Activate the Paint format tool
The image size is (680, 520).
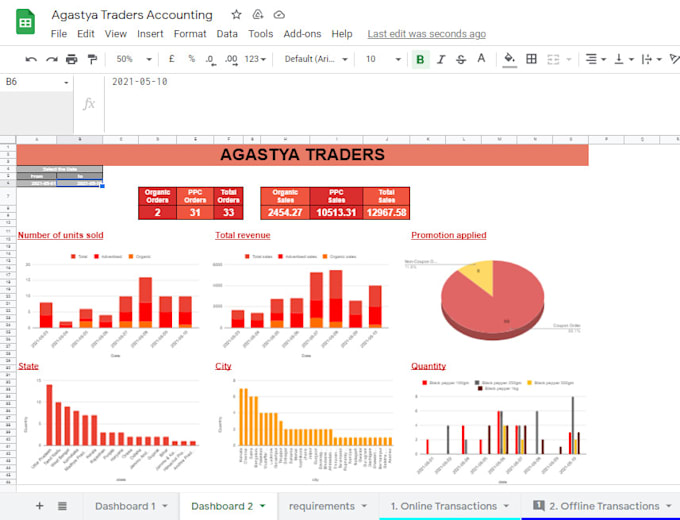(92, 59)
